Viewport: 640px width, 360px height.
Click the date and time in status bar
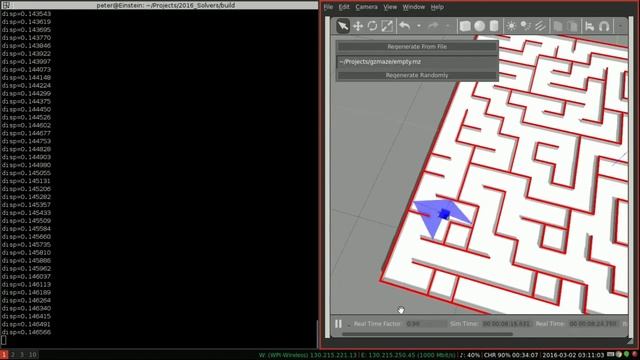[573, 355]
